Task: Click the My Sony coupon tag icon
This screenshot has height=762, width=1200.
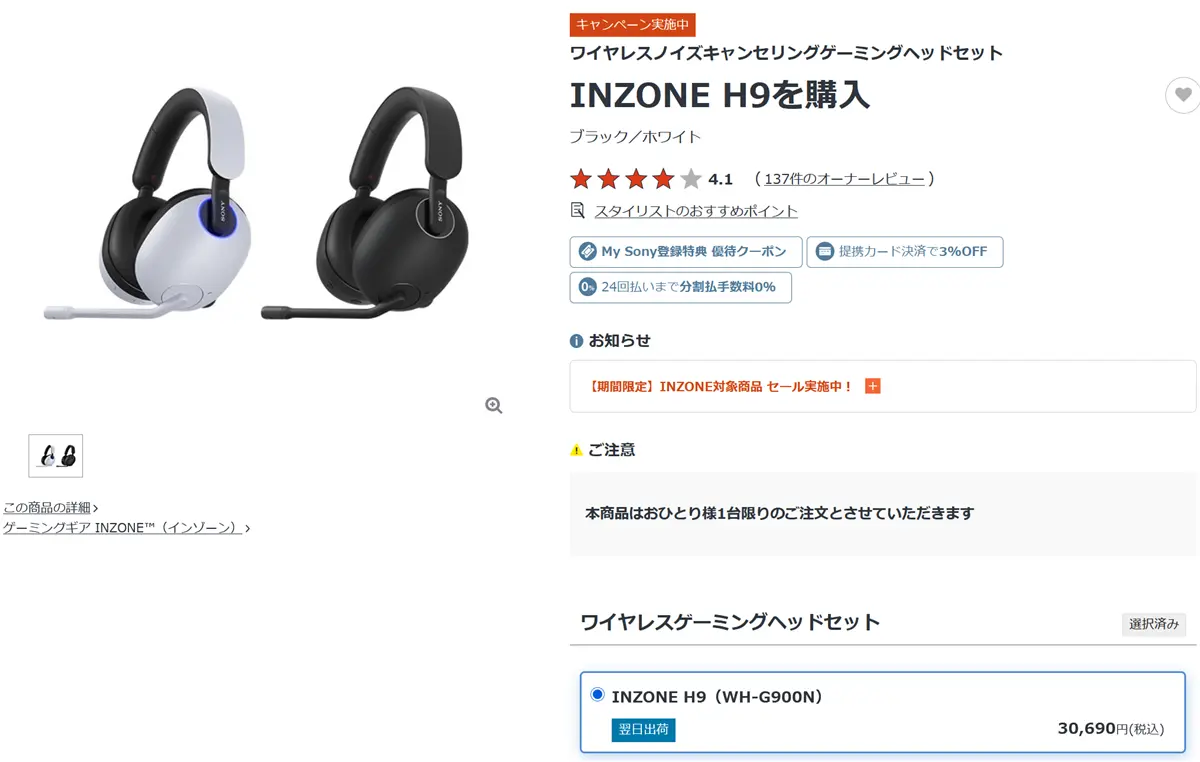Action: pyautogui.click(x=587, y=251)
